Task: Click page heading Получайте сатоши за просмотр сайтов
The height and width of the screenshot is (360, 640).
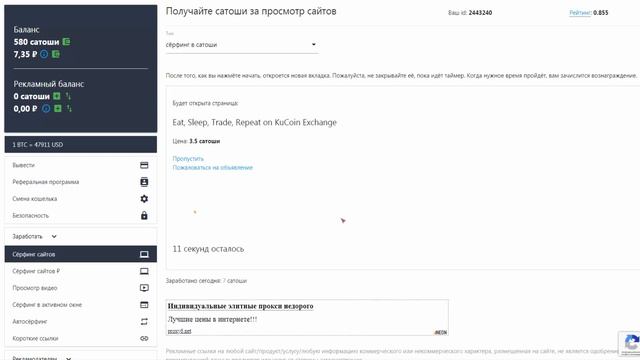Action: click(251, 11)
